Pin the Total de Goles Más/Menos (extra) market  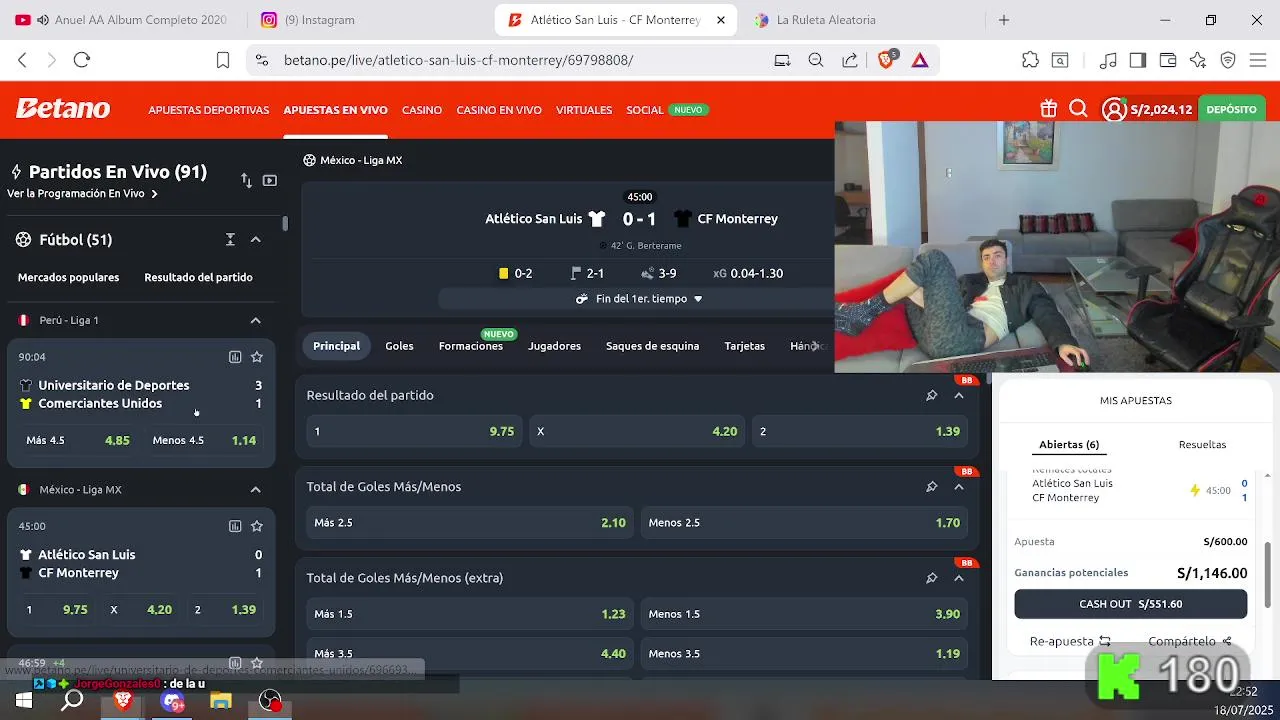[x=932, y=578]
